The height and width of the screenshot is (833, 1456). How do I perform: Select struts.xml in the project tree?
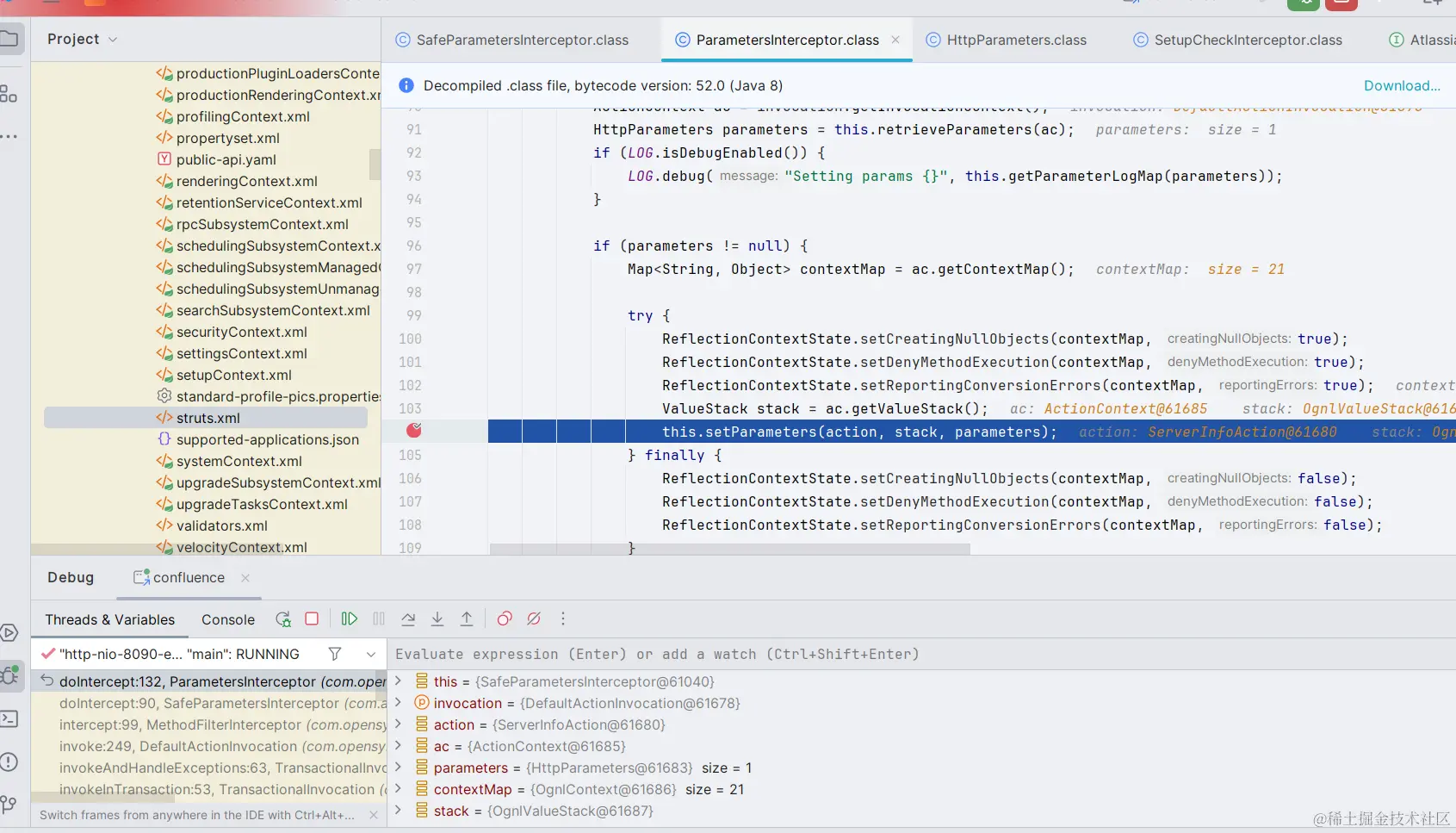[x=206, y=418]
